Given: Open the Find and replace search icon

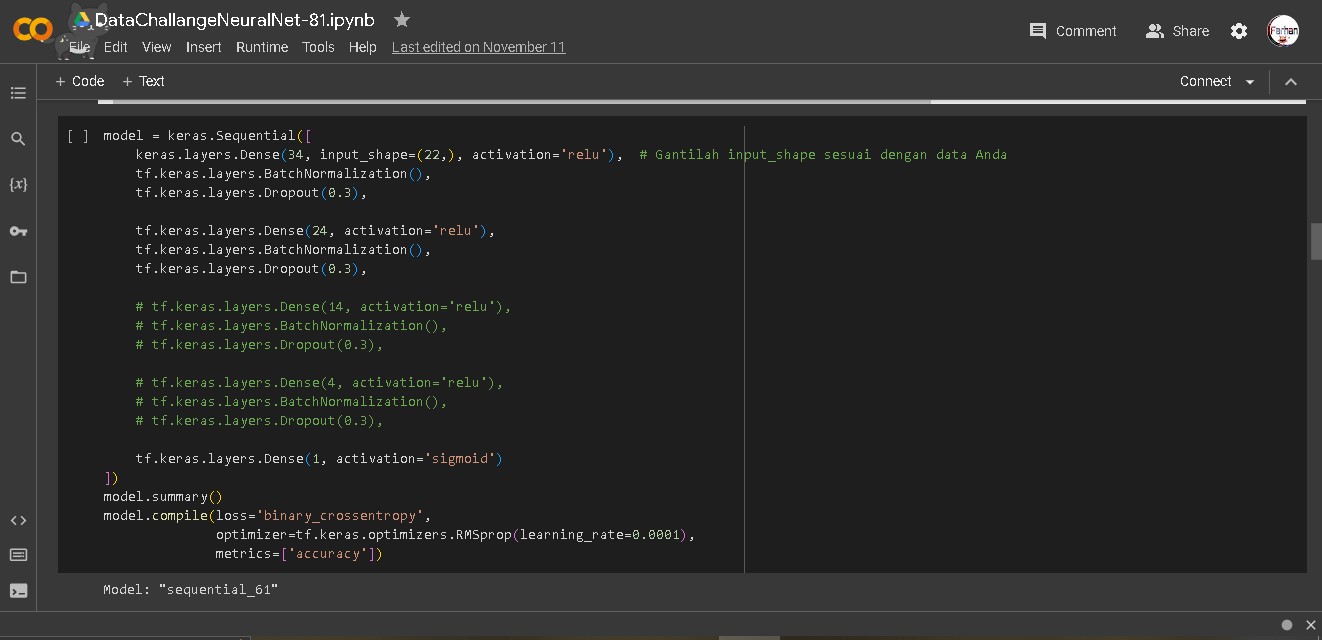Looking at the screenshot, I should pyautogui.click(x=18, y=139).
